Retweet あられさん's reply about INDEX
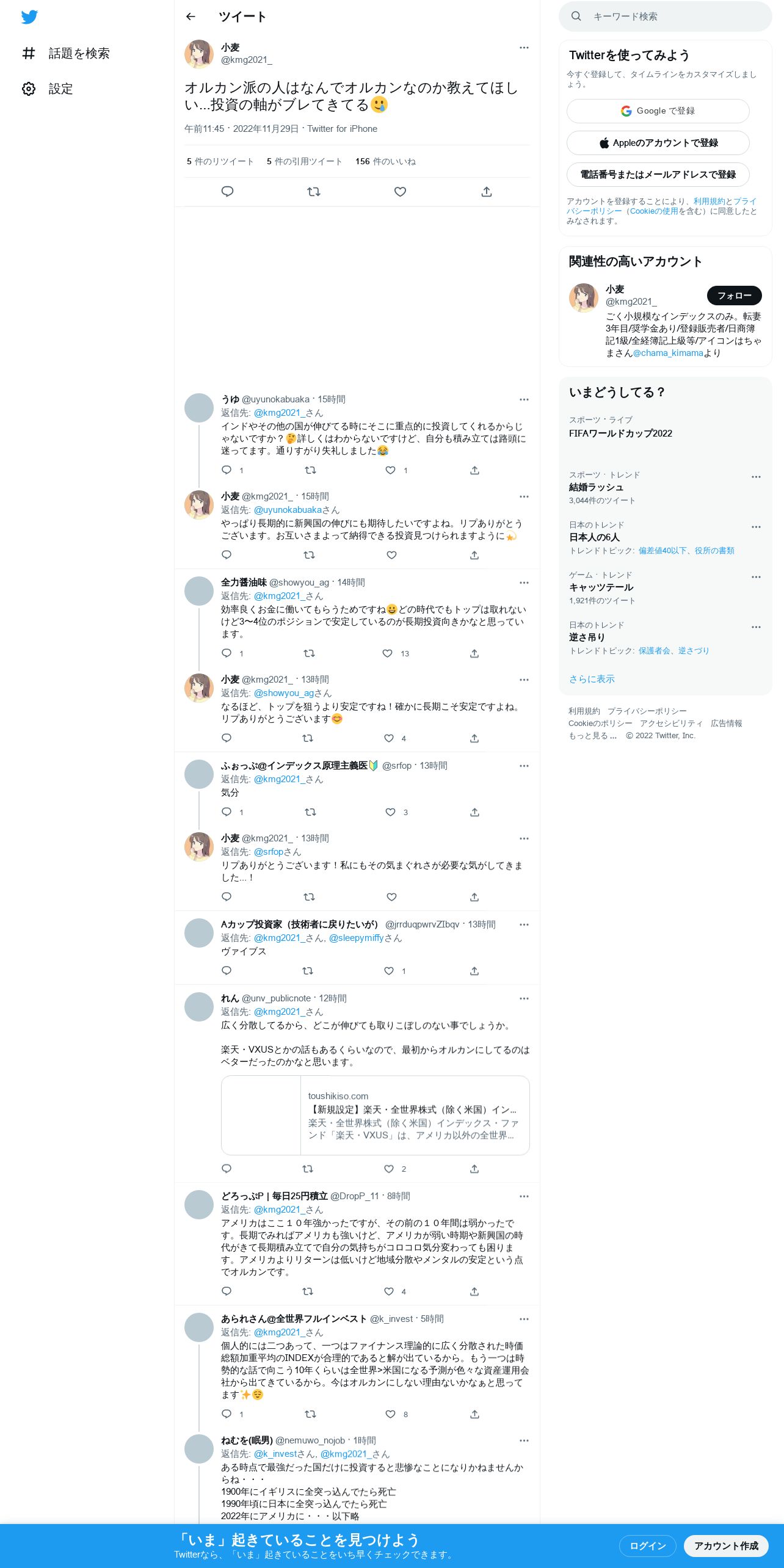This screenshot has height=1568, width=784. 310,1414
